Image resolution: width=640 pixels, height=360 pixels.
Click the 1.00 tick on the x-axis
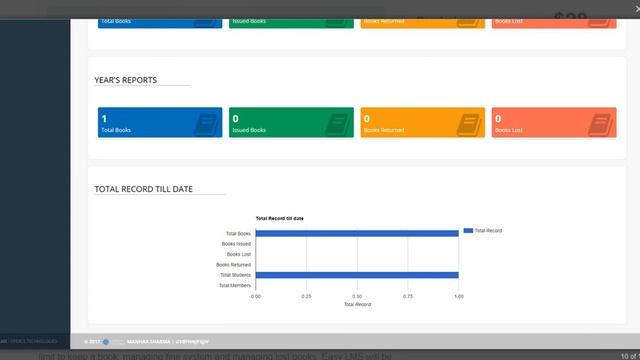coord(459,296)
